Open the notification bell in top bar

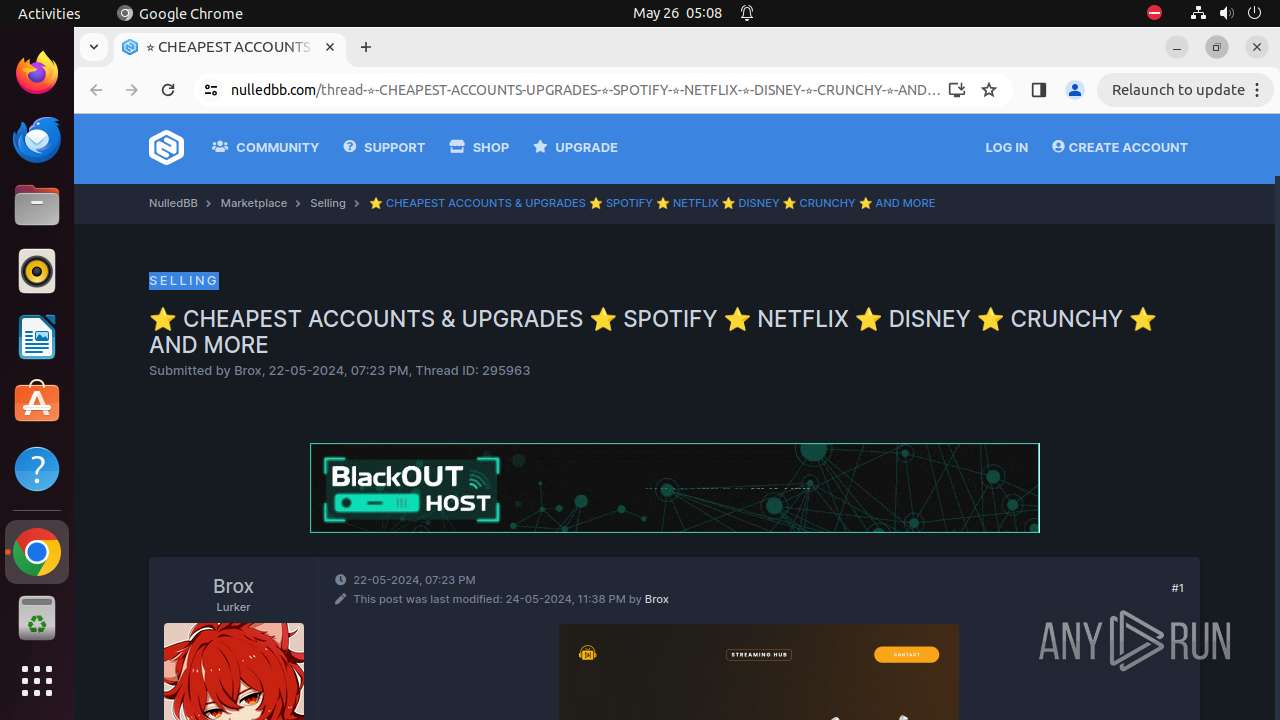pyautogui.click(x=746, y=13)
